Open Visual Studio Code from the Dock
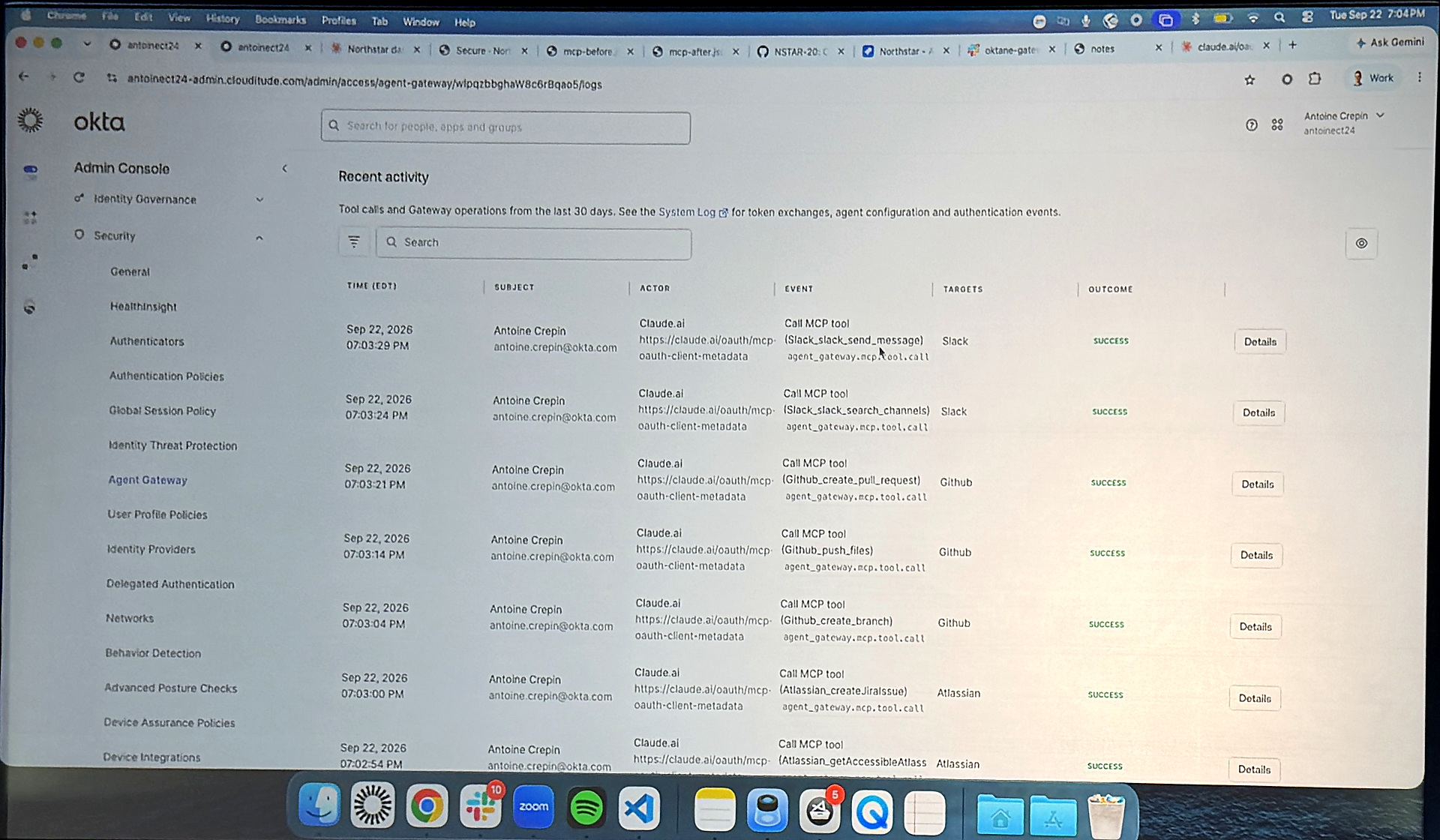The image size is (1440, 840). 639,808
